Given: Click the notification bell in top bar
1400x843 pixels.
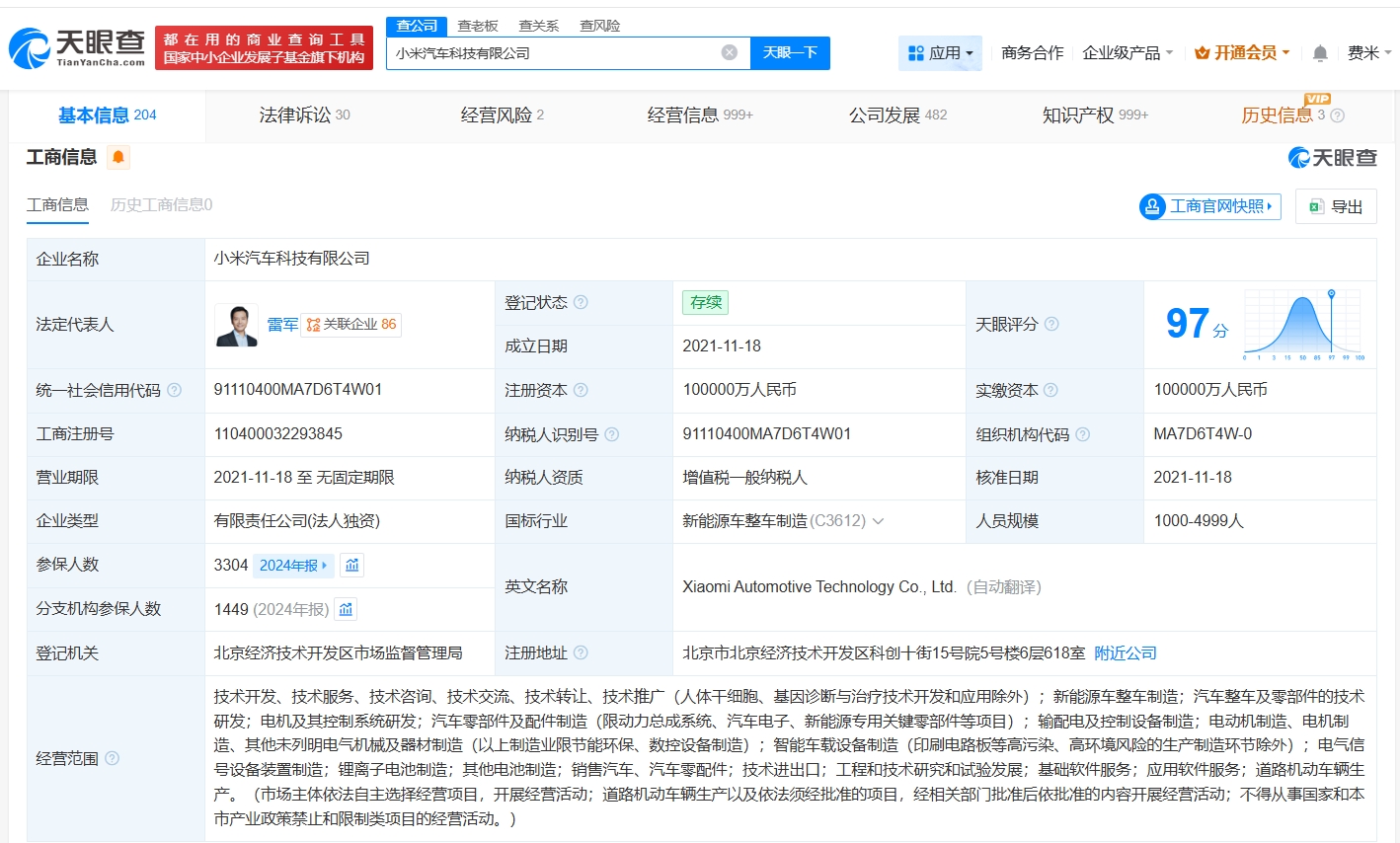Looking at the screenshot, I should tap(1320, 53).
